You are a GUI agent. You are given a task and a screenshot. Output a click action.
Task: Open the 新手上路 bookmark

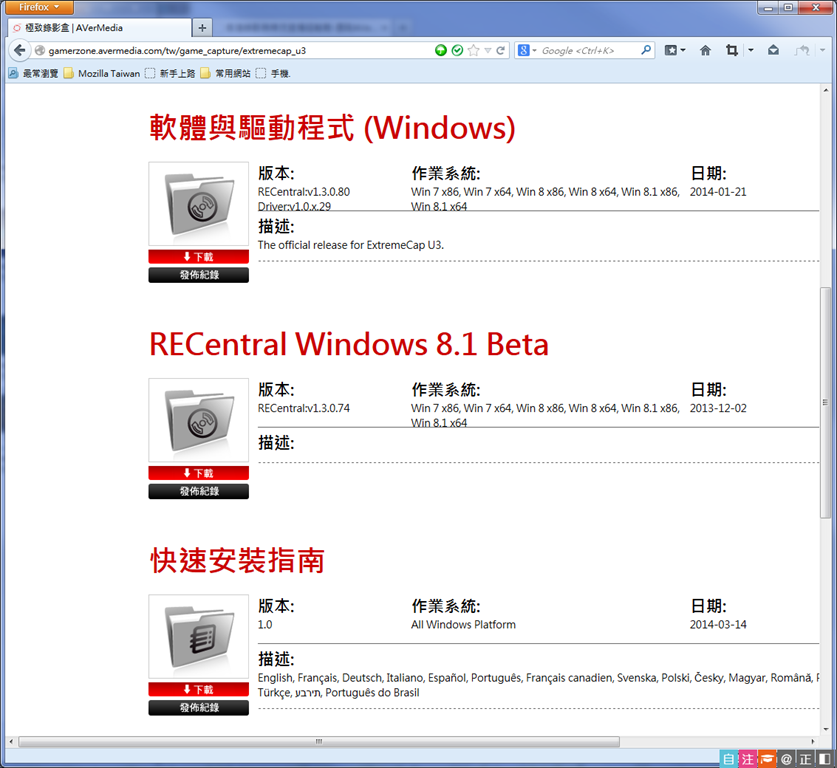click(x=170, y=73)
